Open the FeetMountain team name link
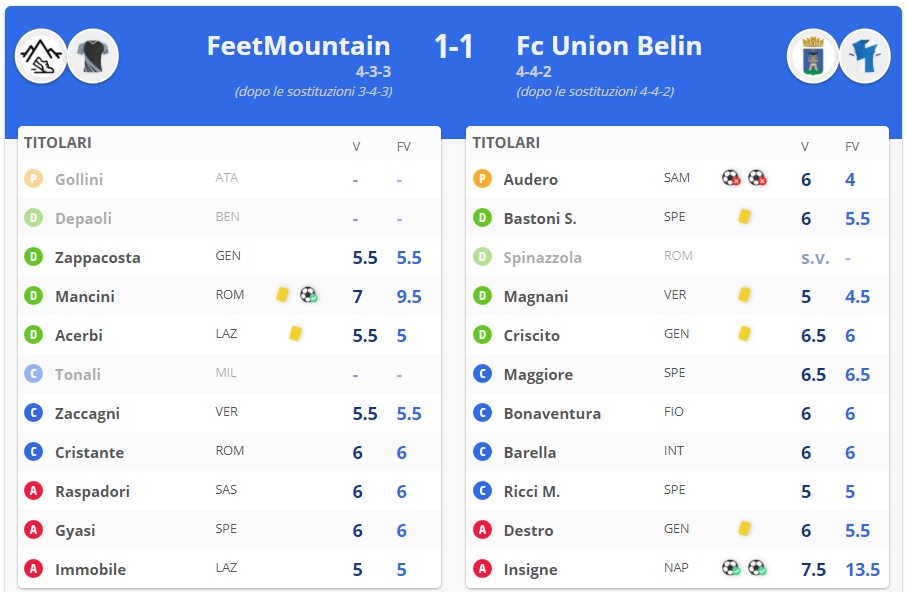Viewport: 907px width, 592px height. 298,46
